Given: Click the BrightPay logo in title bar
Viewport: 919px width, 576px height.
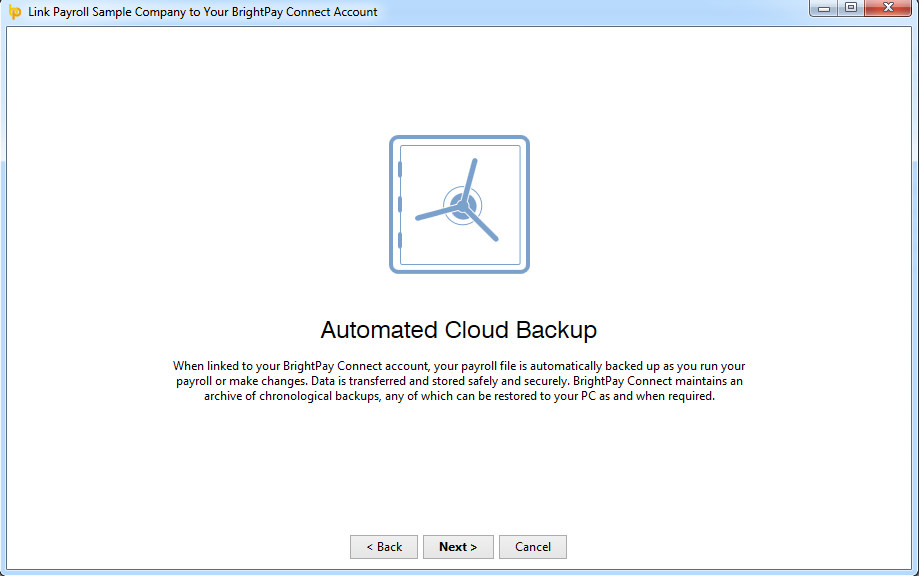Looking at the screenshot, I should (15, 12).
